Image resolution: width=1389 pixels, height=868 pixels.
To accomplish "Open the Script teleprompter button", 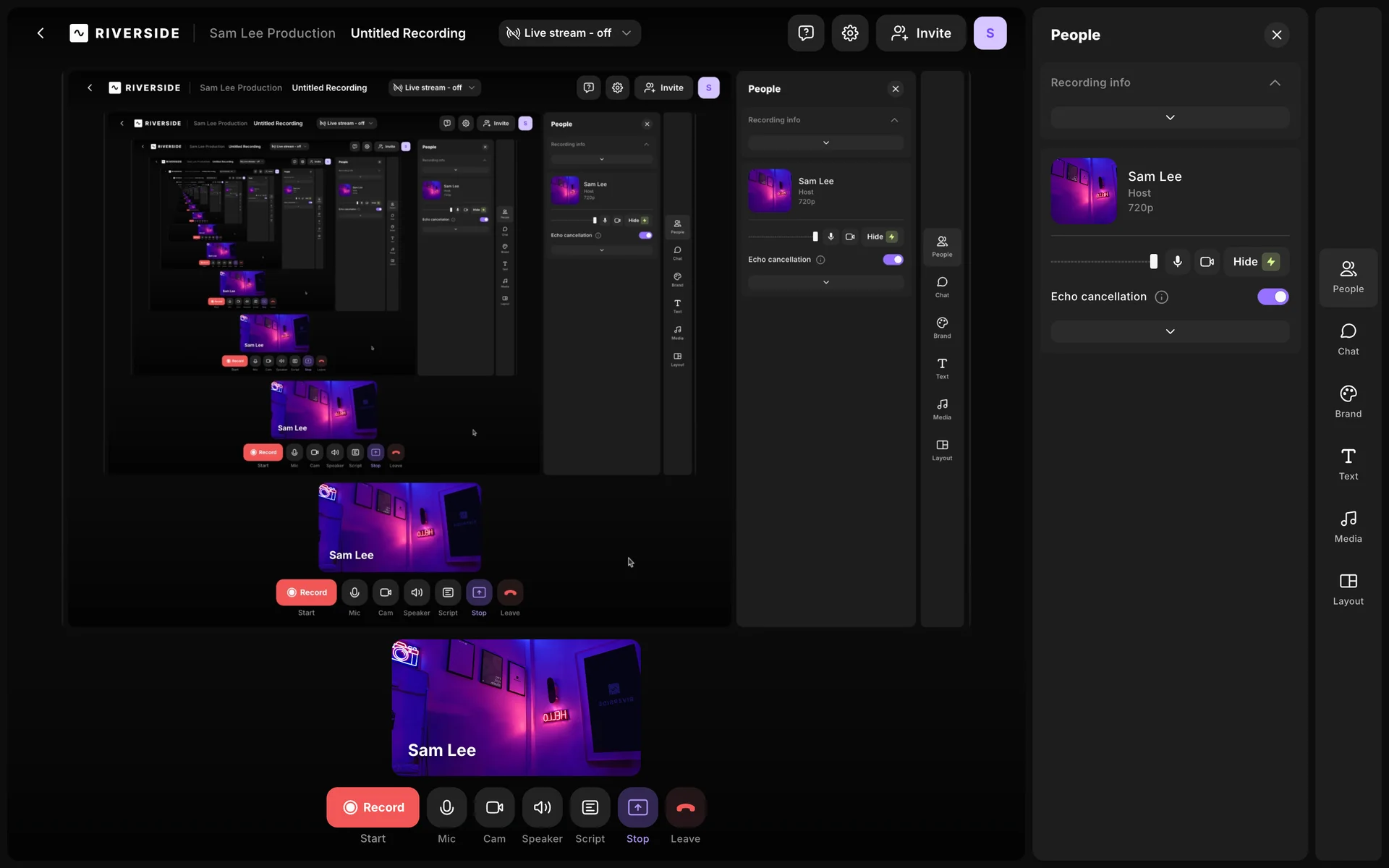I will pos(590,807).
